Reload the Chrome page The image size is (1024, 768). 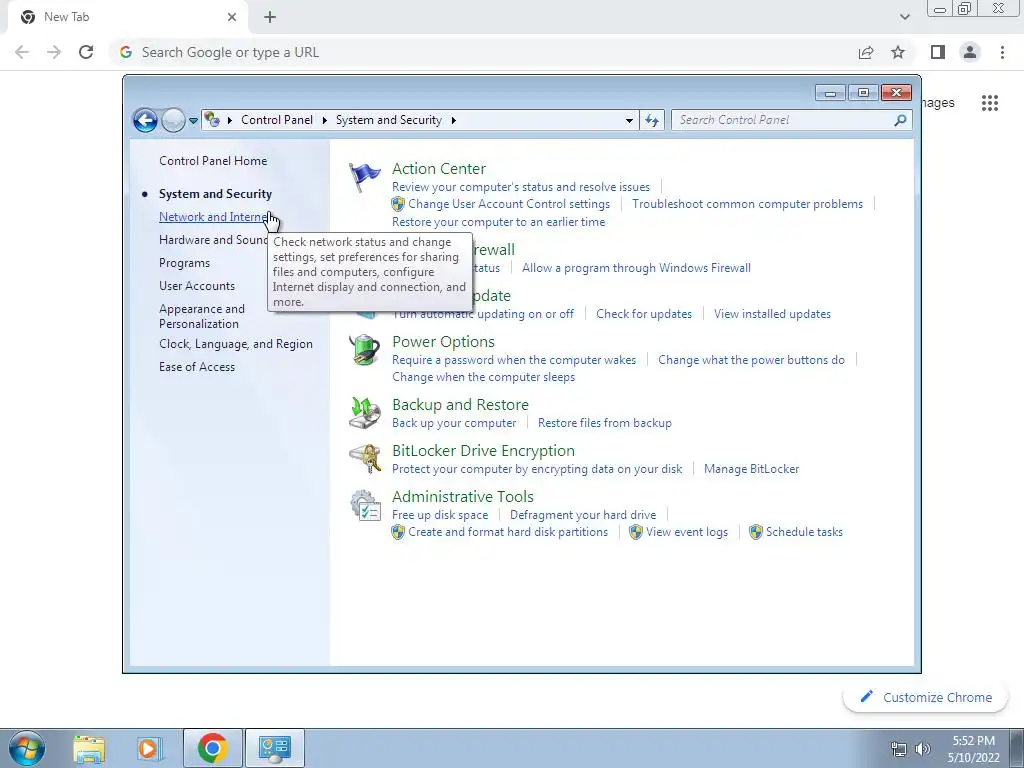[x=86, y=52]
